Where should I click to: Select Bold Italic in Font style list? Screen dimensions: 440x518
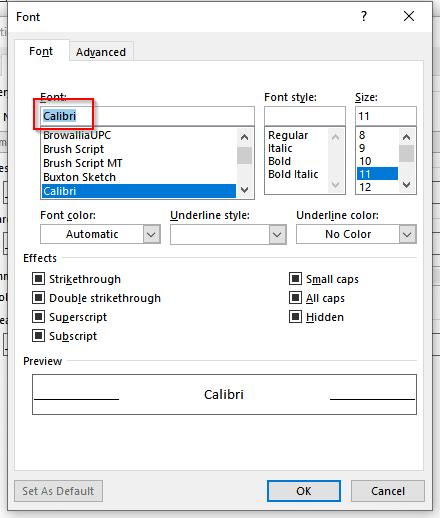click(293, 174)
